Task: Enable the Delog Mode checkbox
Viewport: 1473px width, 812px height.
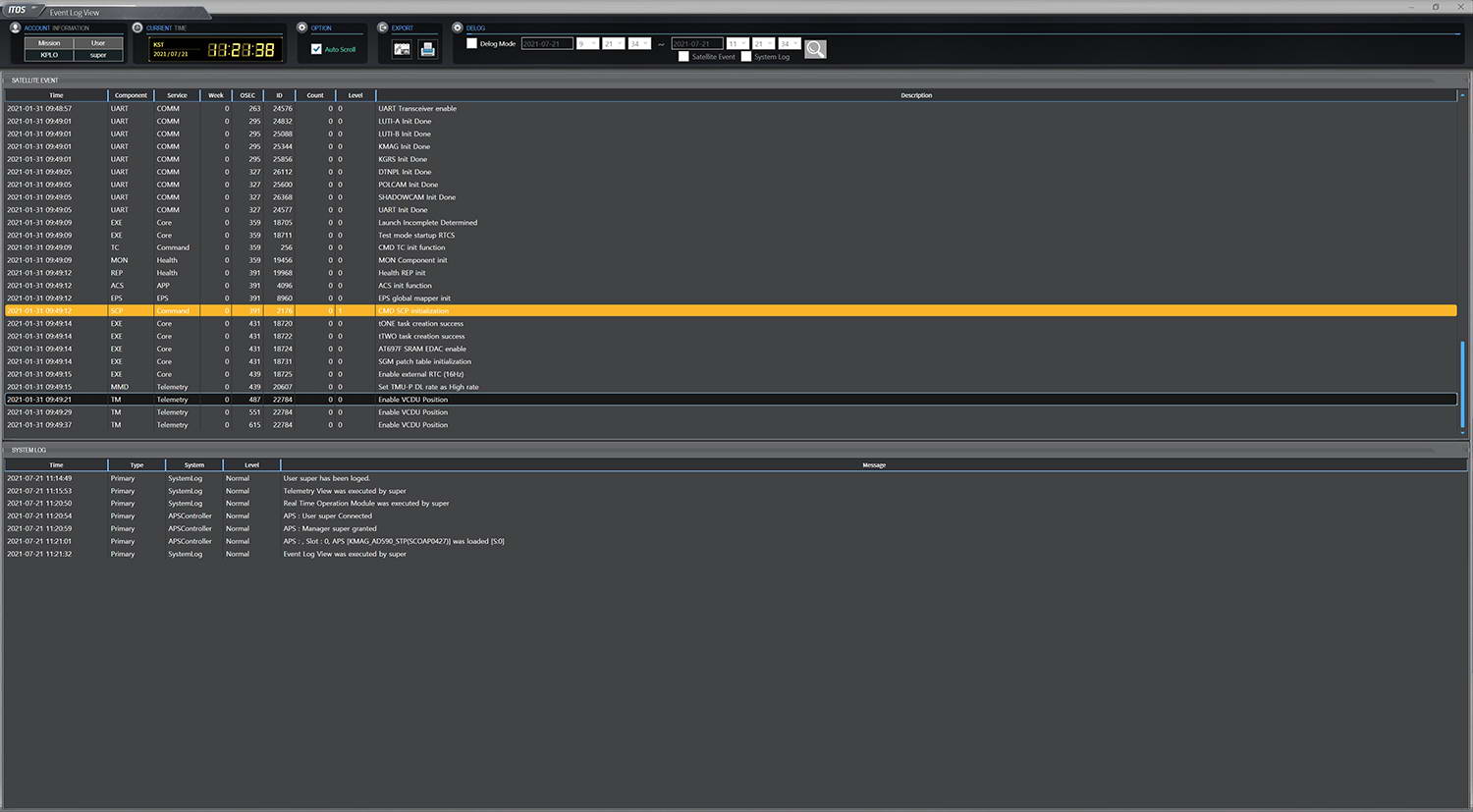Action: (472, 44)
